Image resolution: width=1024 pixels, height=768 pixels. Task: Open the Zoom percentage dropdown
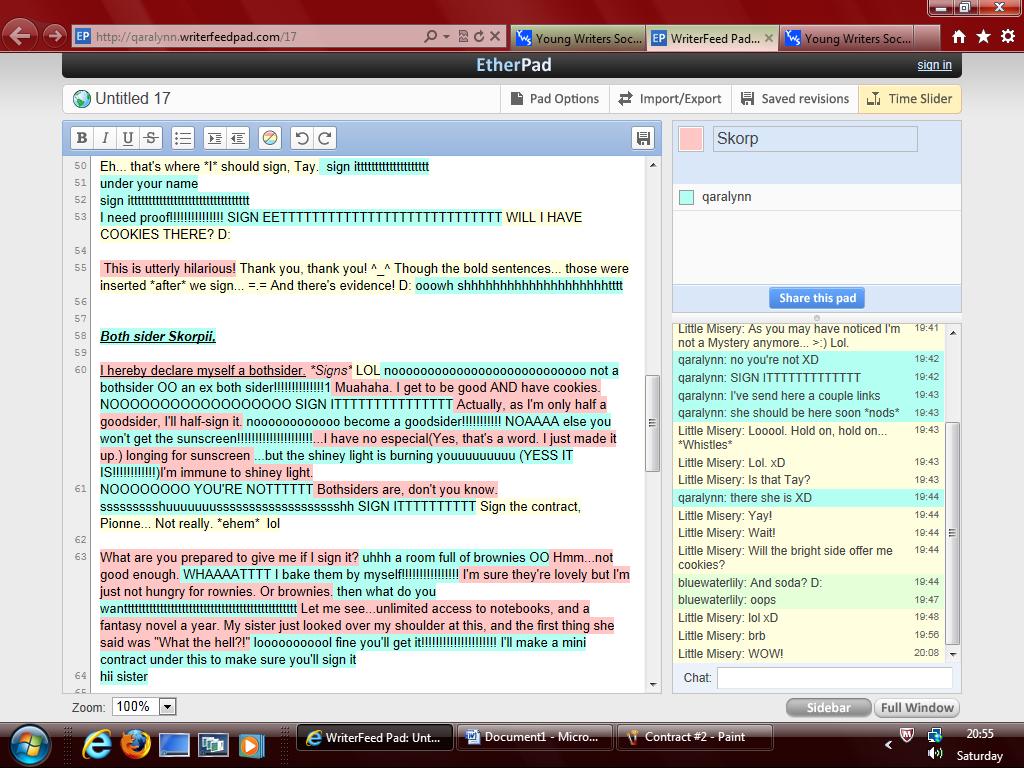point(168,706)
